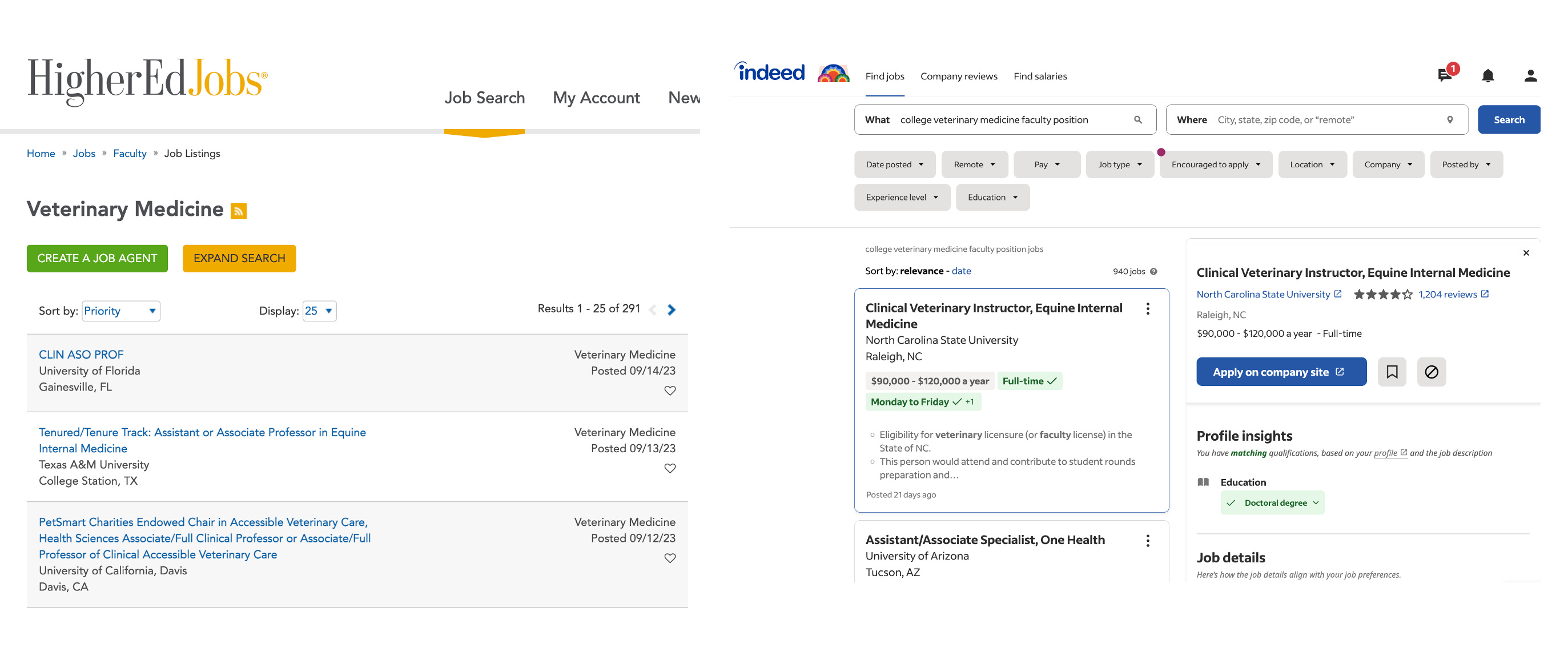1568x660 pixels.
Task: Open the Display 25 results dropdown
Action: 319,311
